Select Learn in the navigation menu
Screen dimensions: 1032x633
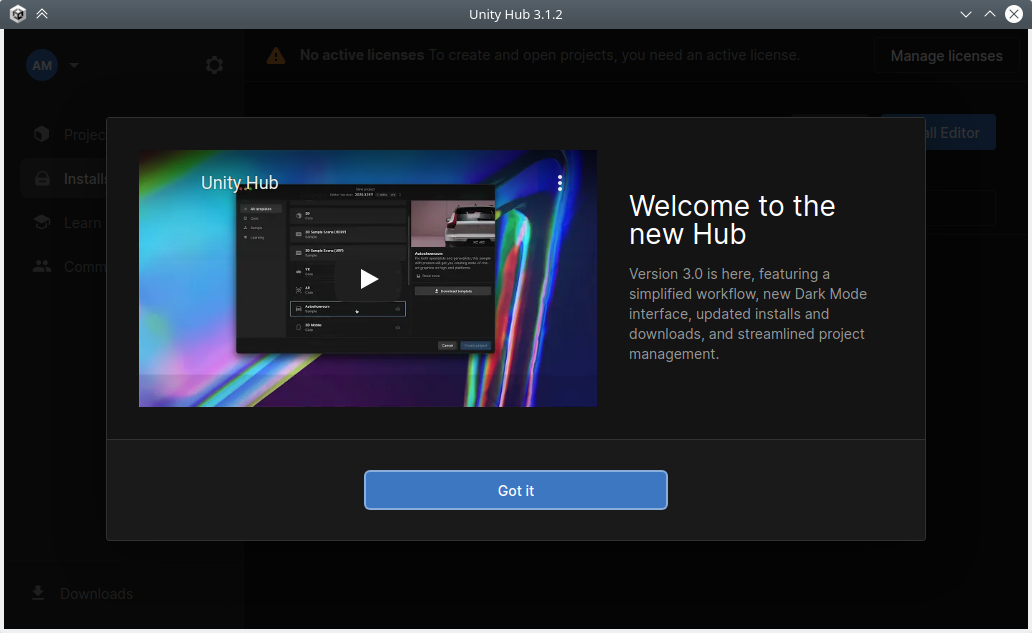[x=83, y=222]
